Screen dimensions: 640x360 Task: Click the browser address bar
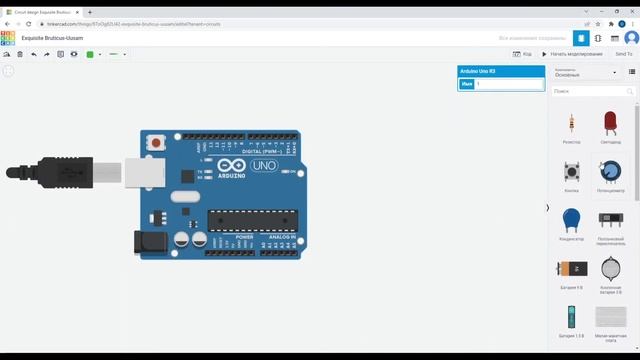[x=310, y=24]
